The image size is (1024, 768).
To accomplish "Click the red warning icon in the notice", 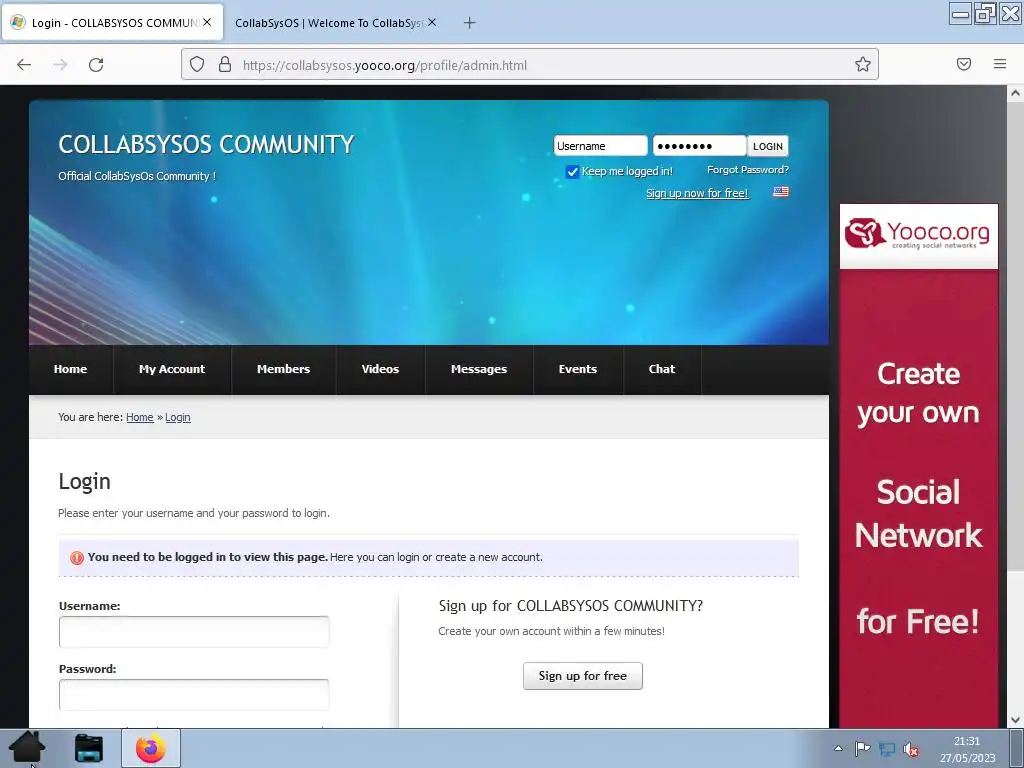I will tap(77, 558).
